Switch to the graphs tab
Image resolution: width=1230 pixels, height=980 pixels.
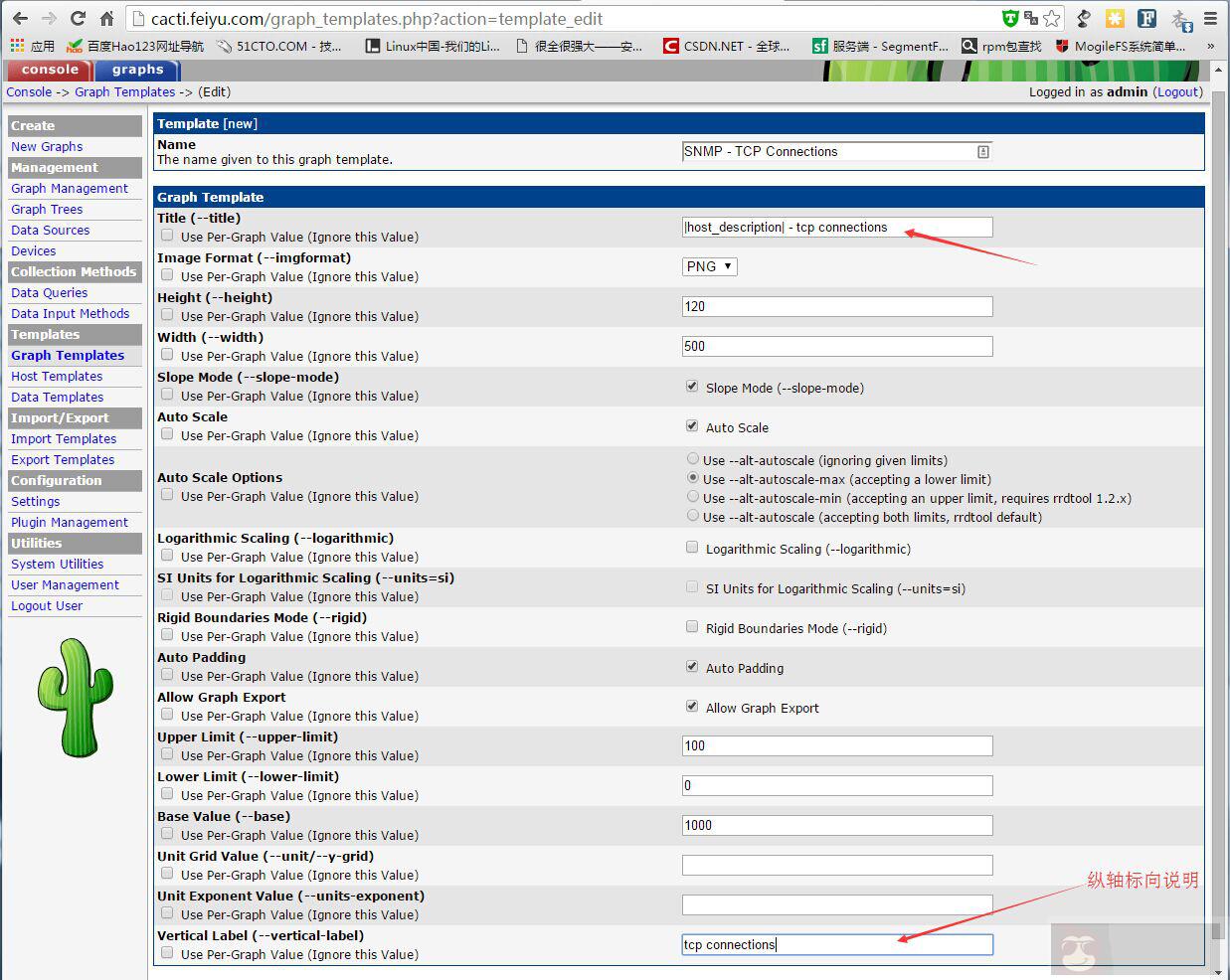click(x=137, y=70)
